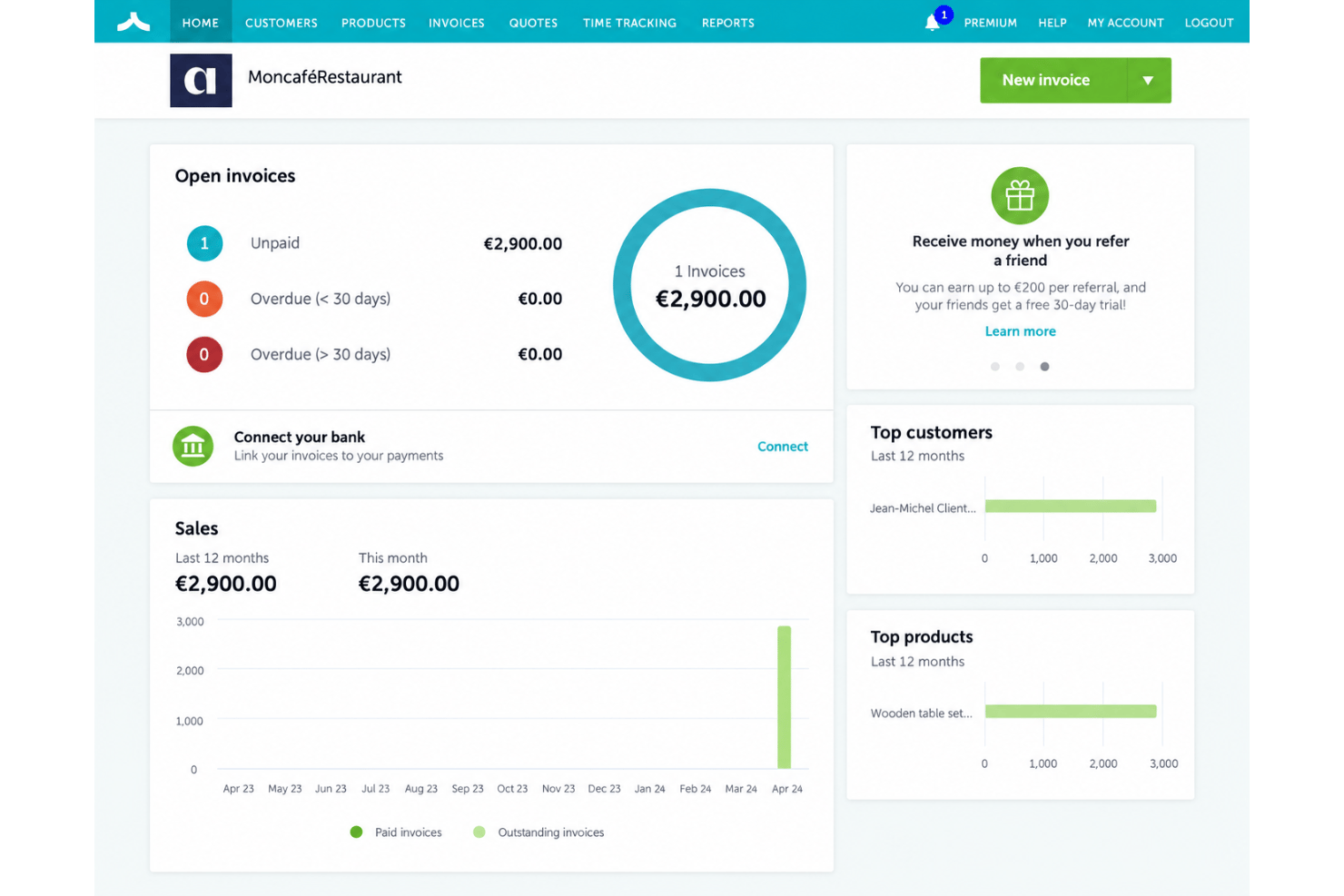Go to the Home tab
Image resolution: width=1344 pixels, height=896 pixels.
pos(201,22)
